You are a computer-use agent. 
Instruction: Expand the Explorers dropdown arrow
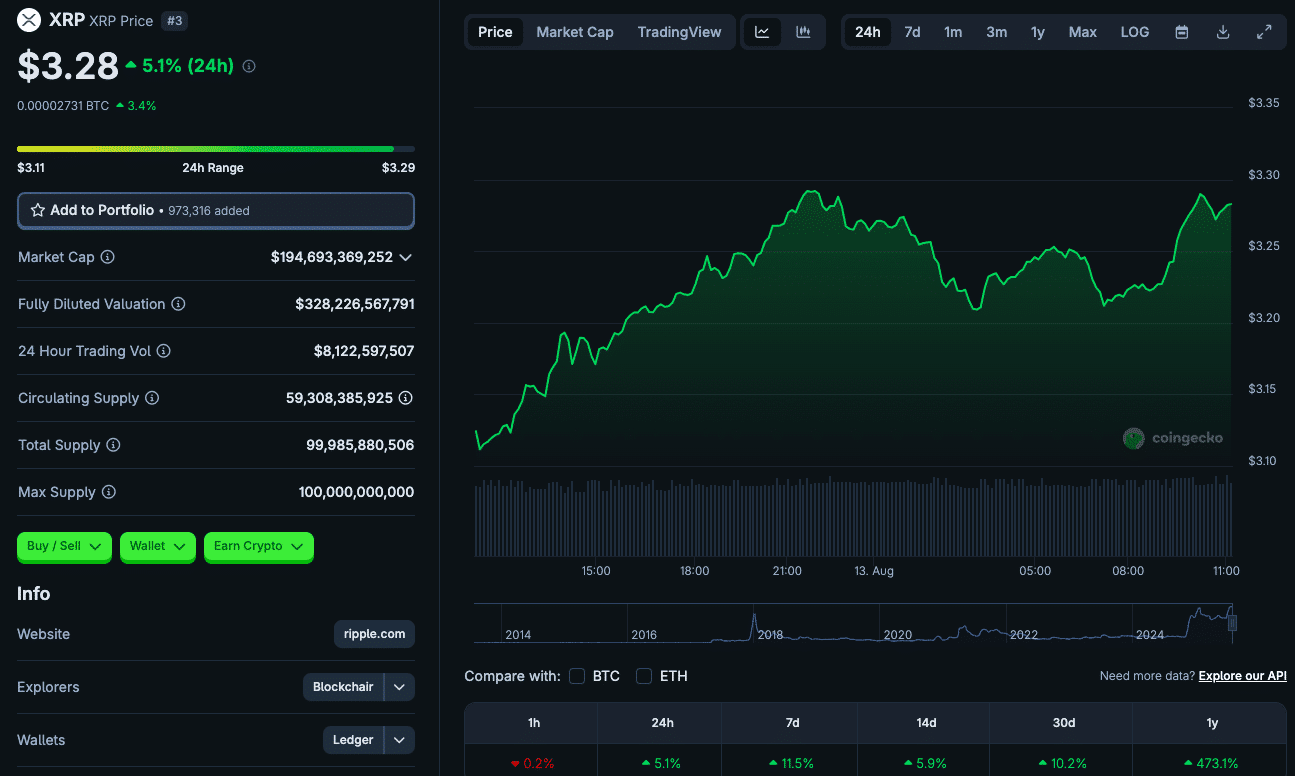coord(399,687)
